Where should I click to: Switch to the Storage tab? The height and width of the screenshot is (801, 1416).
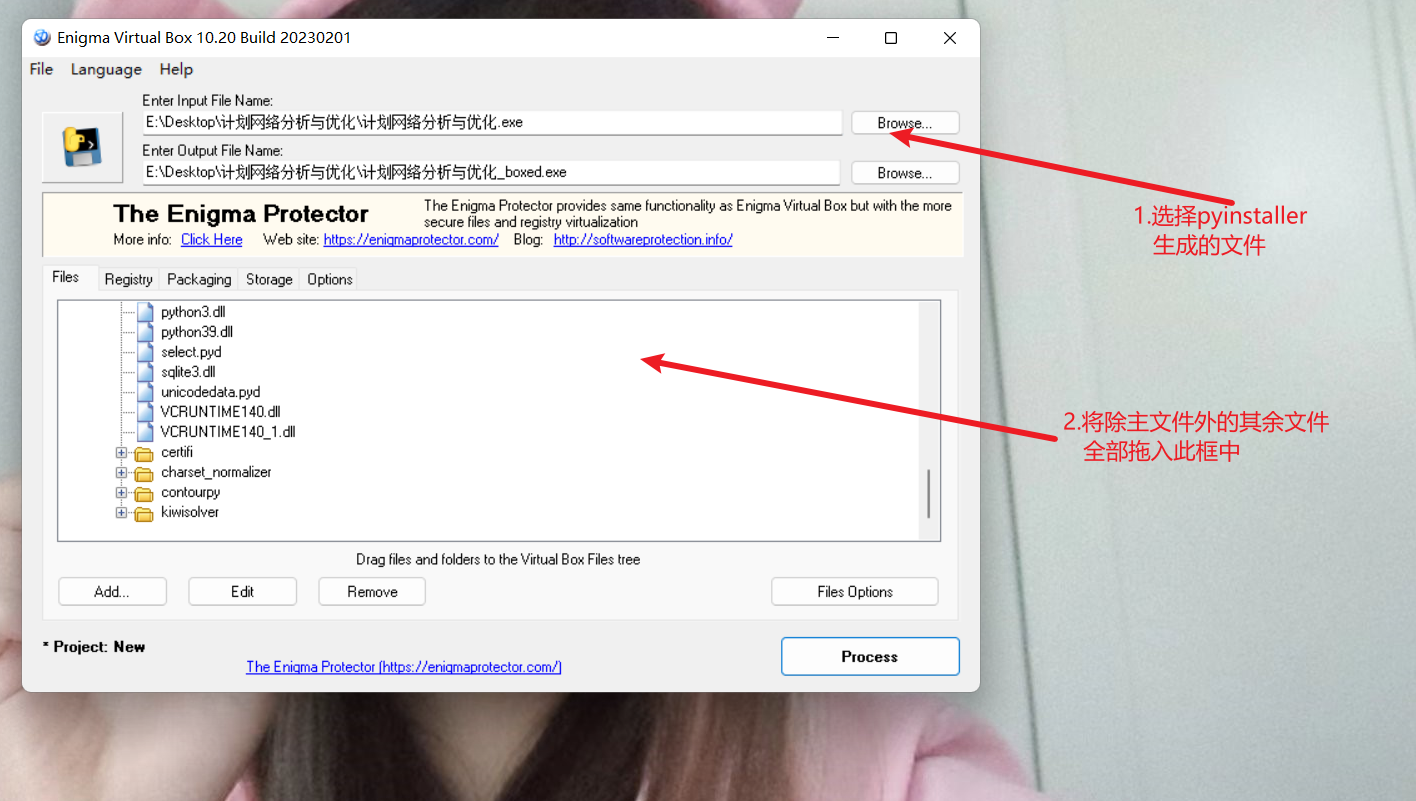click(x=269, y=279)
